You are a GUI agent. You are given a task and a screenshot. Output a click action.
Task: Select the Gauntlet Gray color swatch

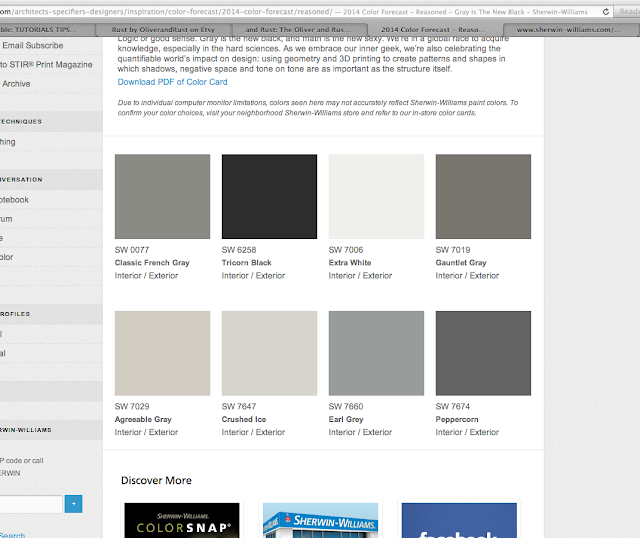point(483,196)
